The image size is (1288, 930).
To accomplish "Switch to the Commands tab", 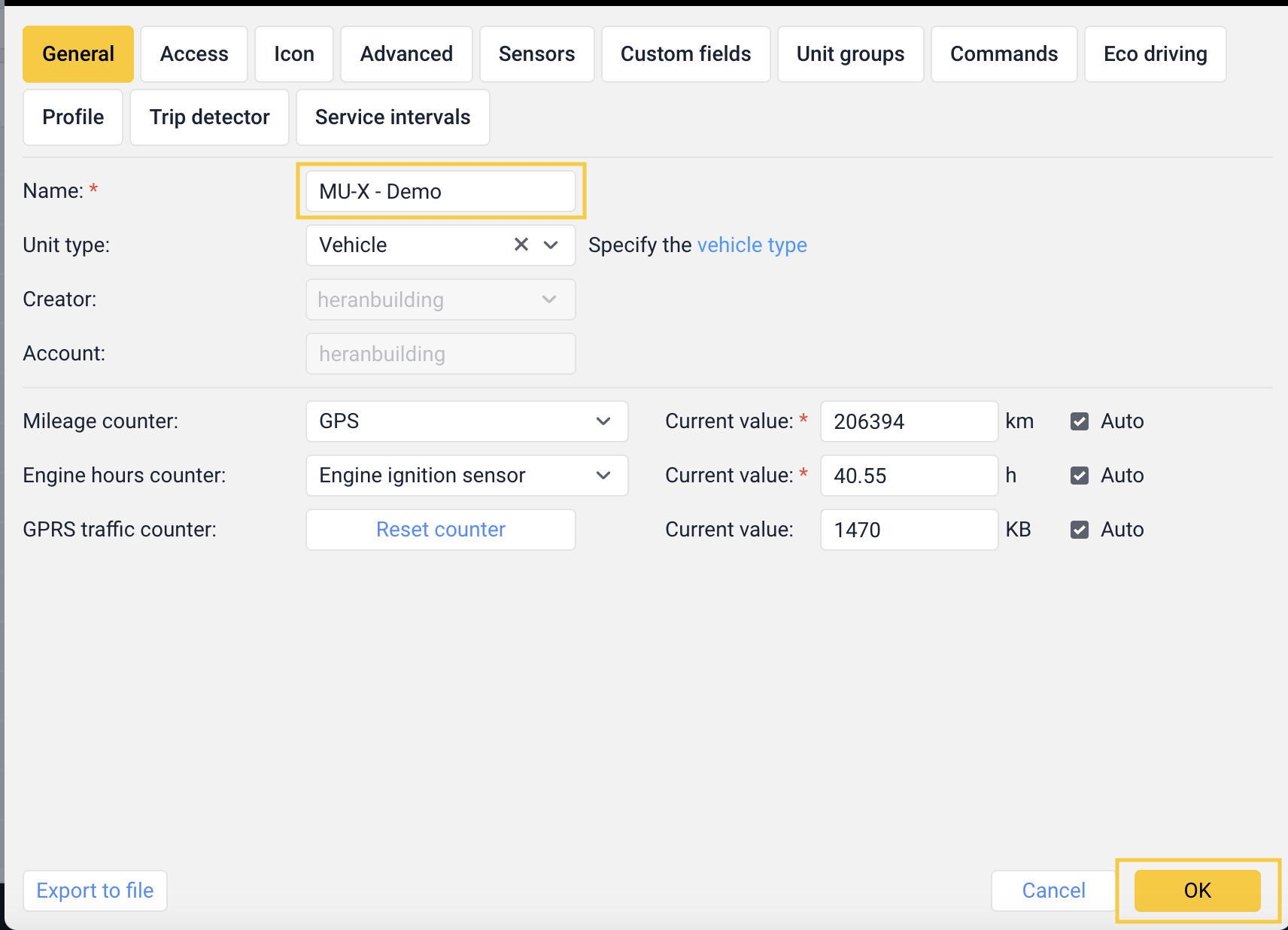I will pyautogui.click(x=1004, y=54).
